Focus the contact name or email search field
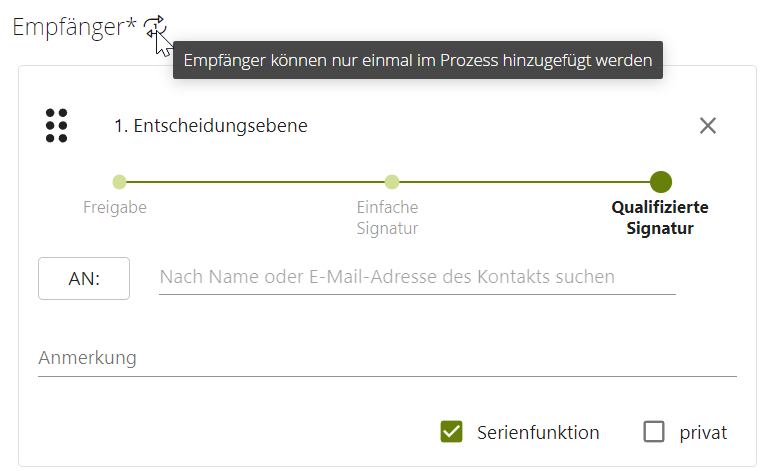 coord(417,277)
